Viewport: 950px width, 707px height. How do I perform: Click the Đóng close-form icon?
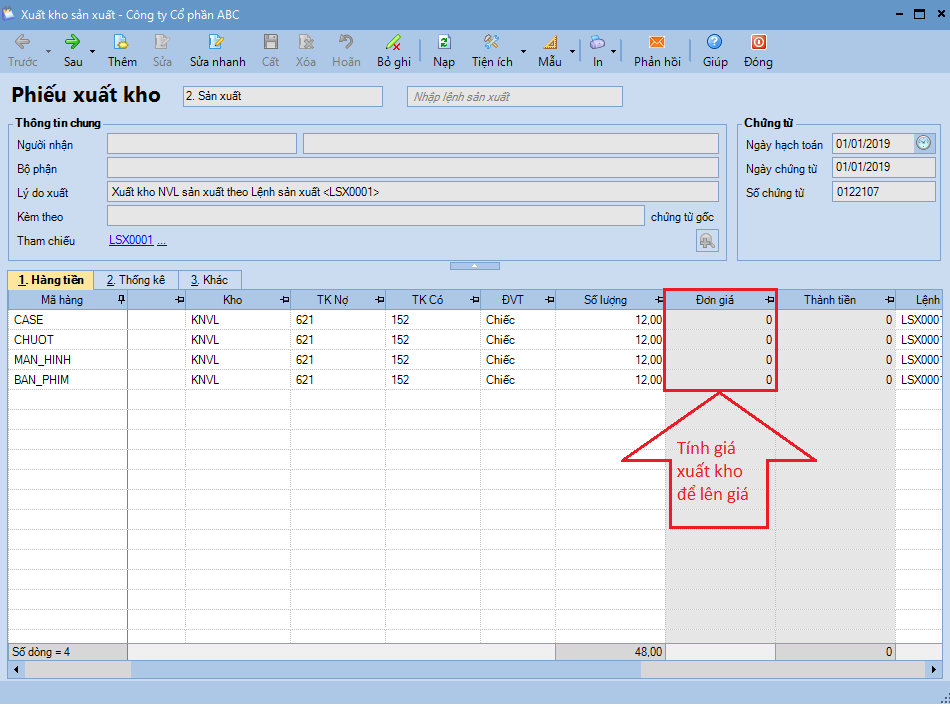click(x=758, y=42)
